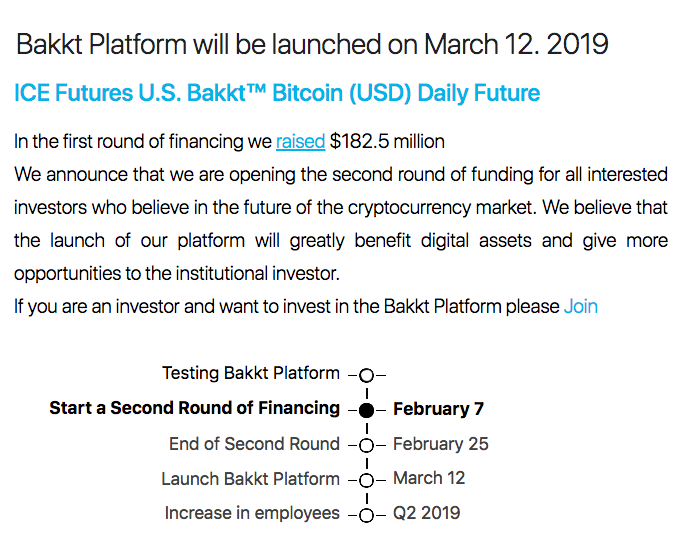Image resolution: width=685 pixels, height=541 pixels.
Task: Click the "Increase in employees" label
Action: (x=252, y=513)
